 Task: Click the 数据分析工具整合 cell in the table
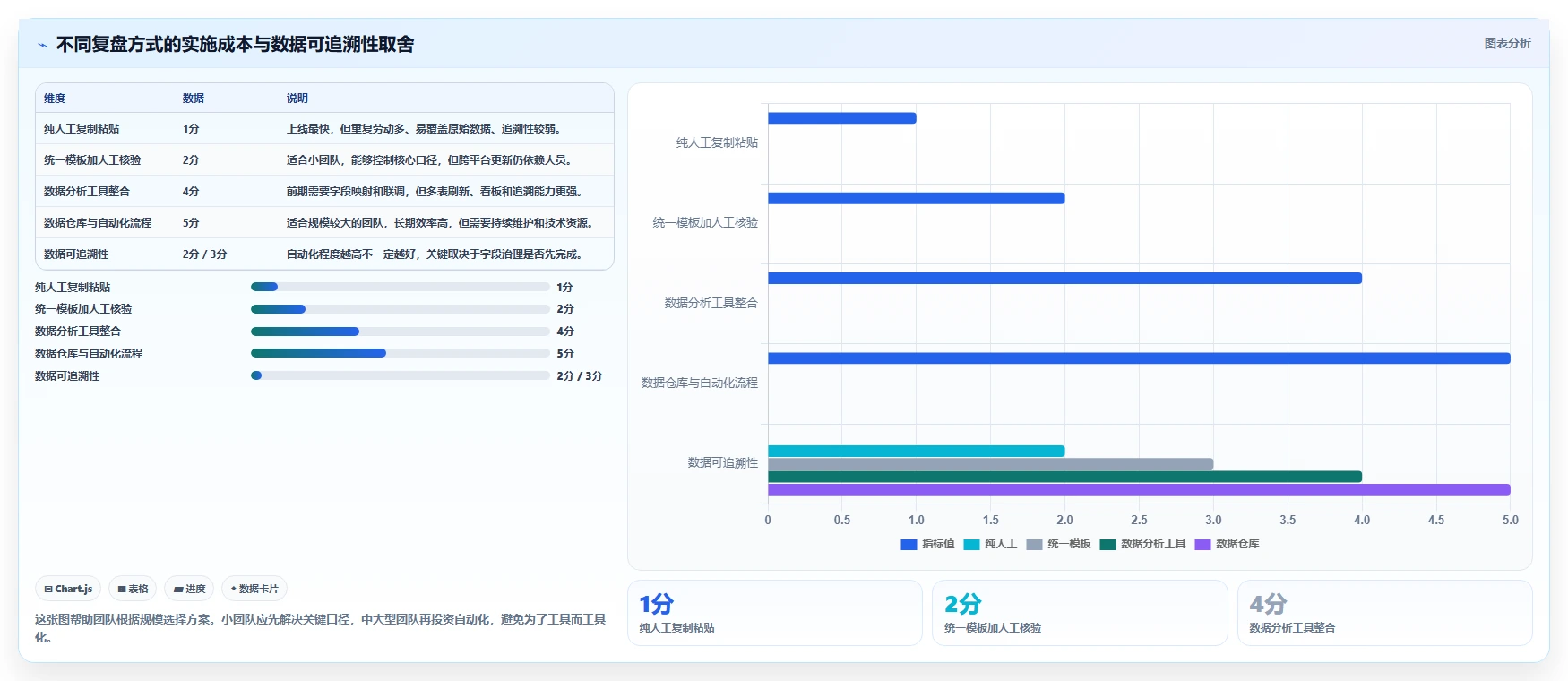click(87, 192)
